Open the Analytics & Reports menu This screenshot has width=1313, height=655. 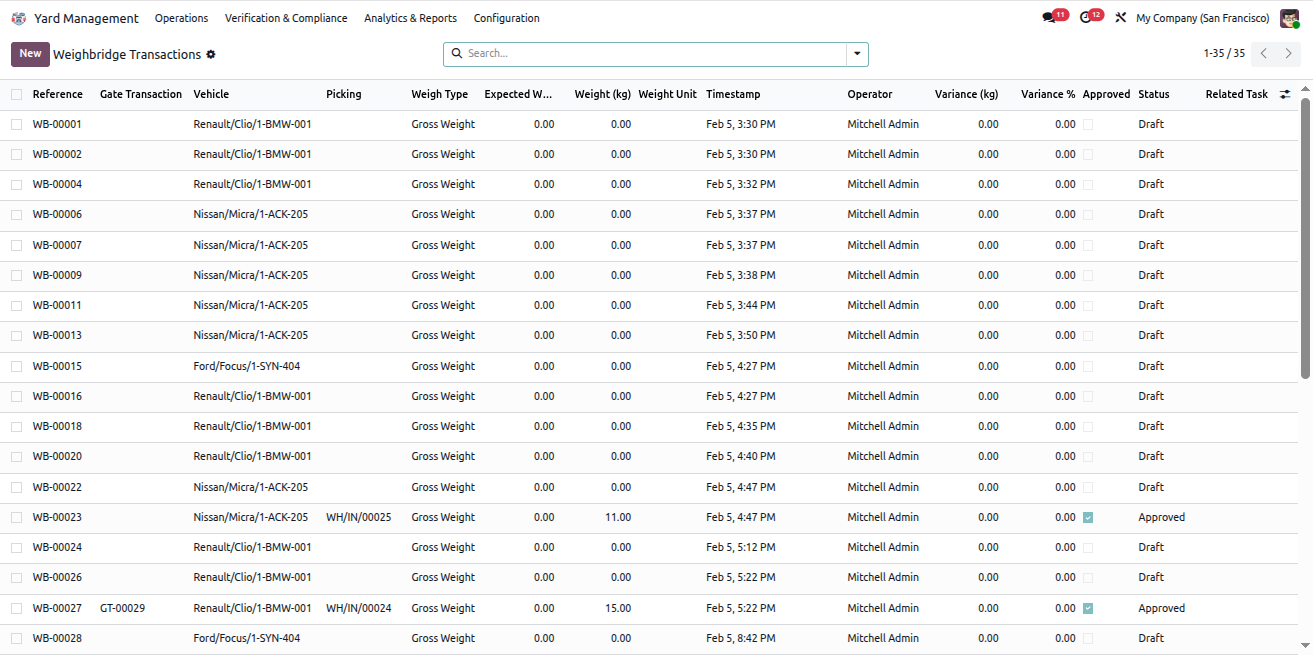click(x=410, y=18)
